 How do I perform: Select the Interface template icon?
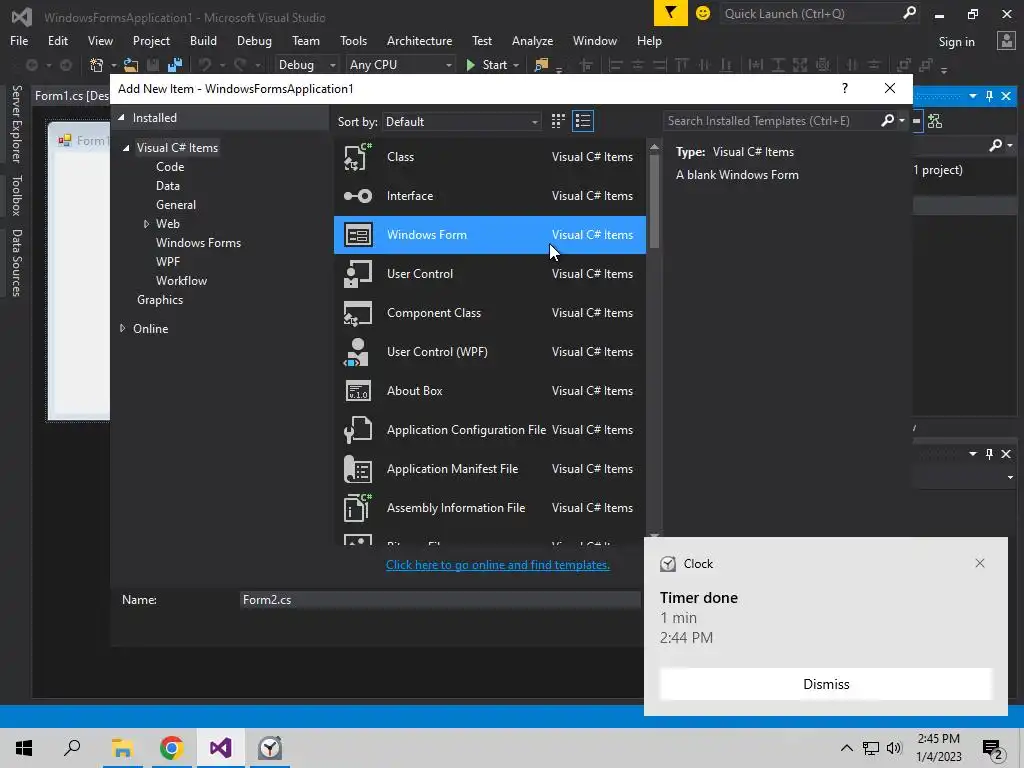358,196
